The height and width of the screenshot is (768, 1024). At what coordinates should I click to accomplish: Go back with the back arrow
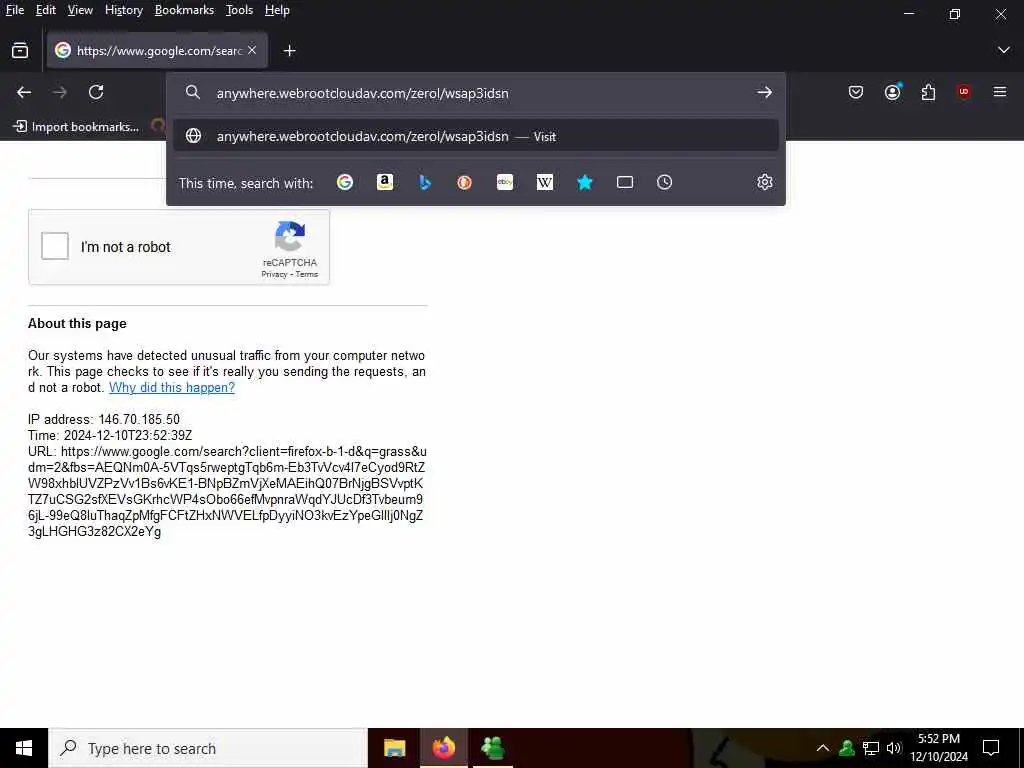[24, 93]
